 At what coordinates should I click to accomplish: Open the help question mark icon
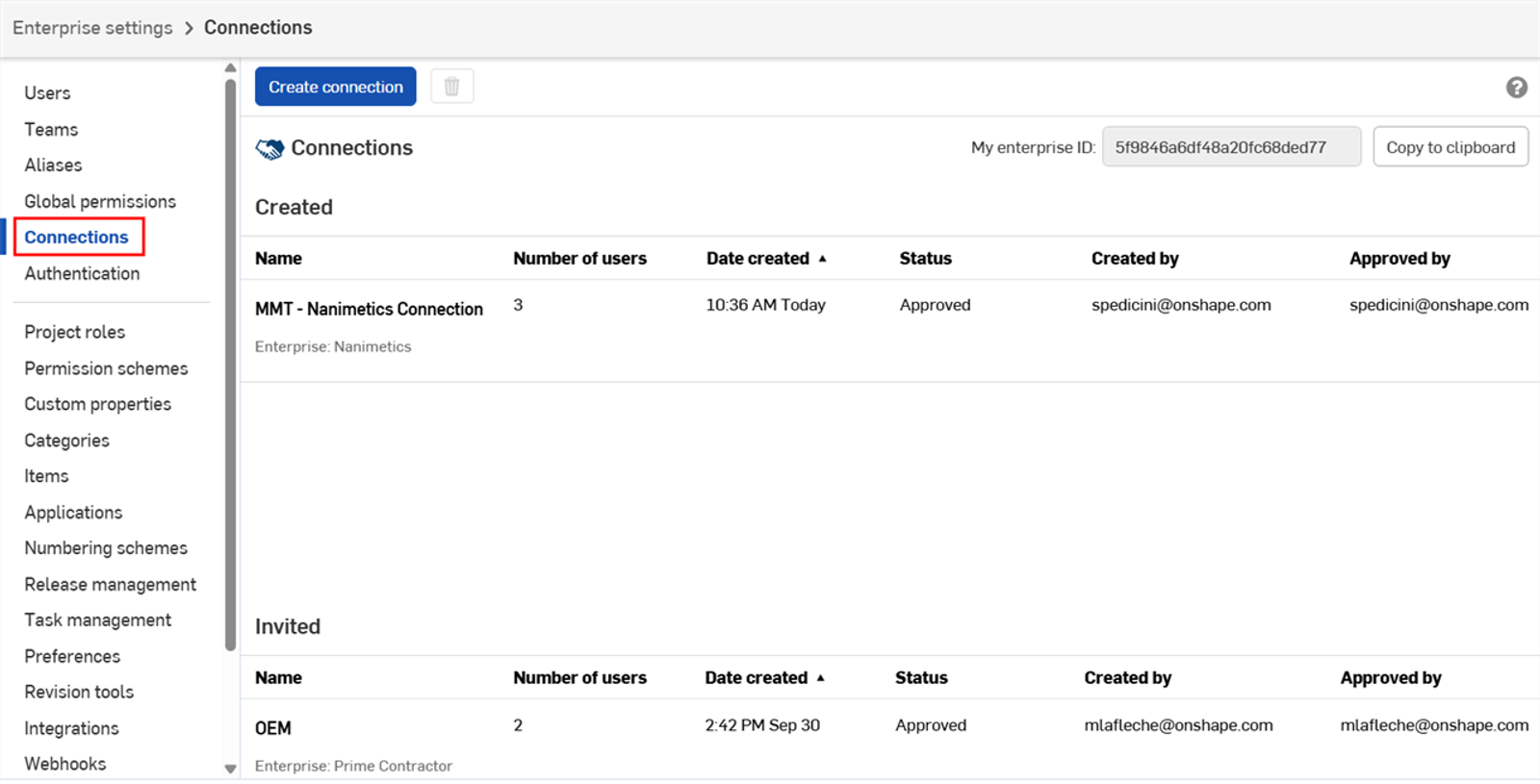1516,88
